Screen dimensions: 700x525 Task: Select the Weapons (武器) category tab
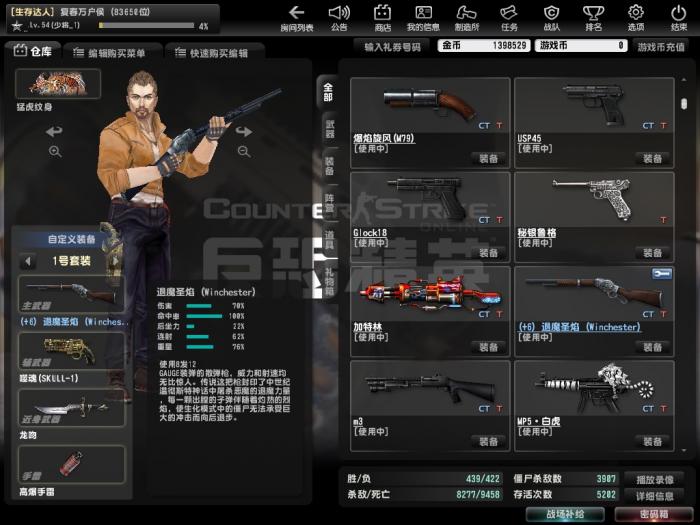coord(329,129)
